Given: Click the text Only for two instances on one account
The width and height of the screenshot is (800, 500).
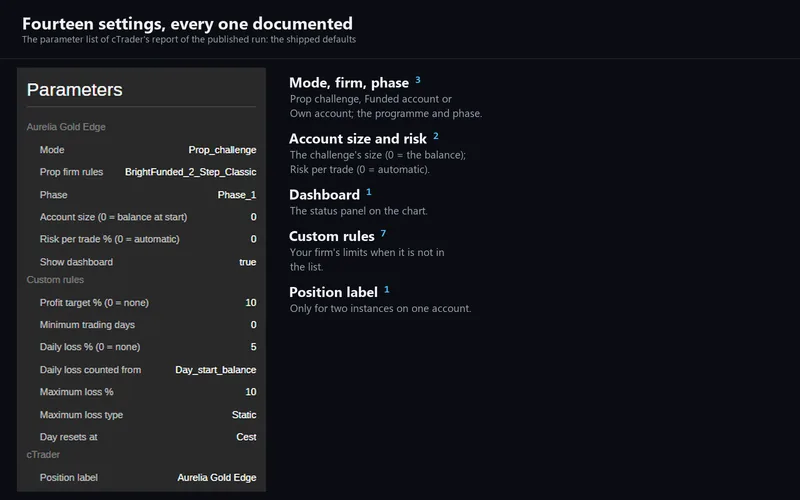Looking at the screenshot, I should [x=381, y=308].
